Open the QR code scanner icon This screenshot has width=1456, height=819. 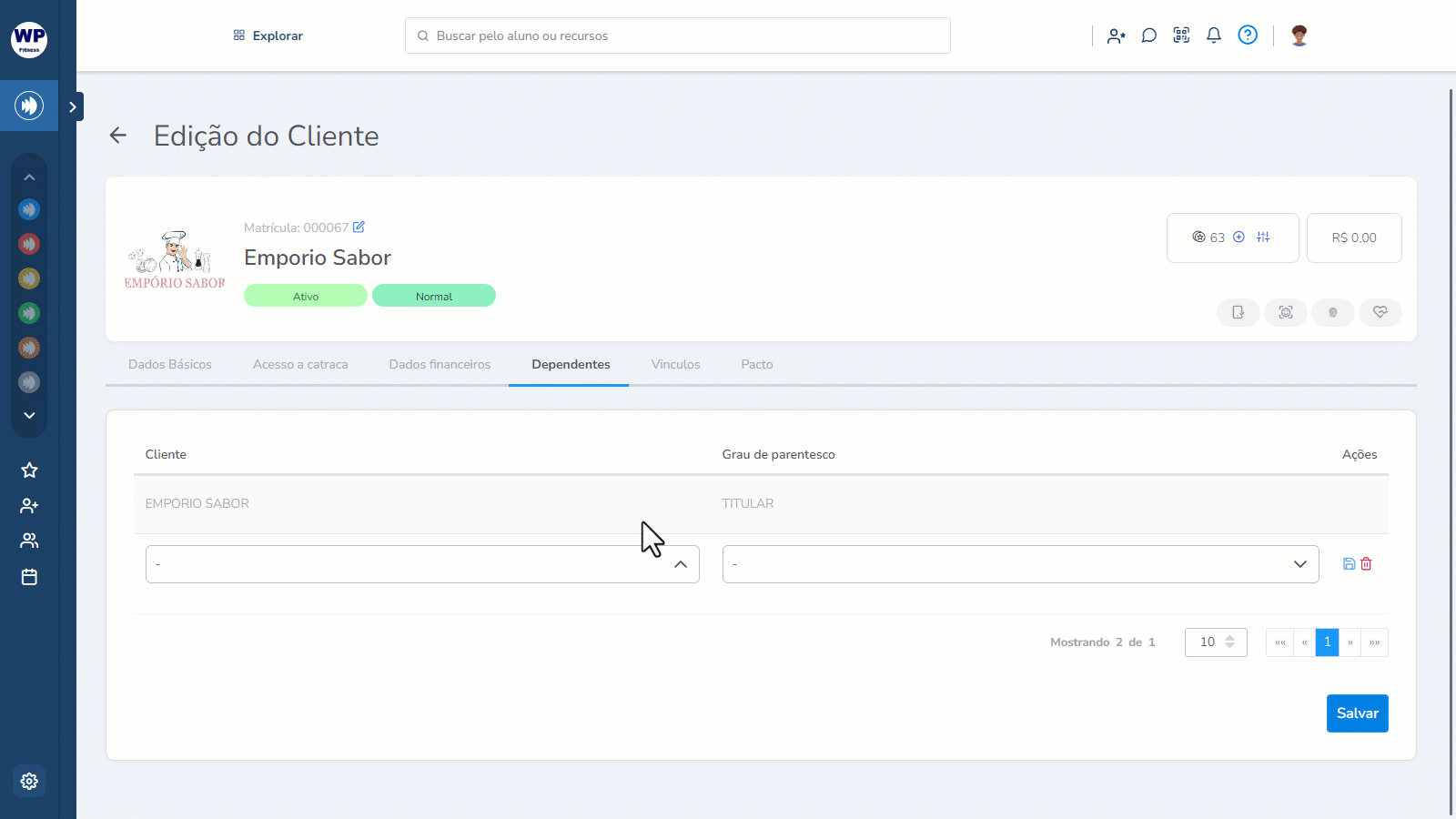(x=1181, y=35)
